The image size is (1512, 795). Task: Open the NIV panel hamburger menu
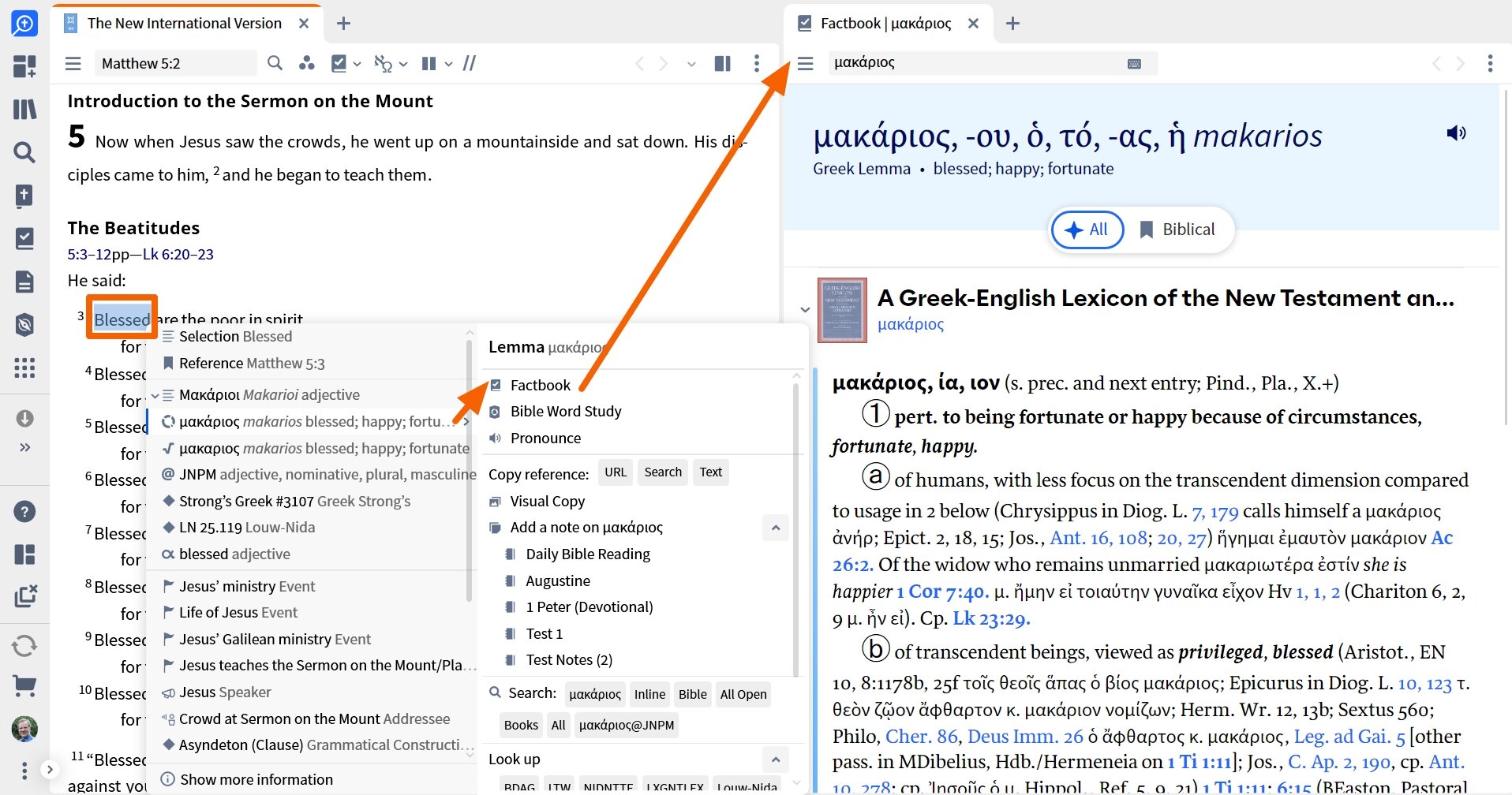click(x=73, y=63)
